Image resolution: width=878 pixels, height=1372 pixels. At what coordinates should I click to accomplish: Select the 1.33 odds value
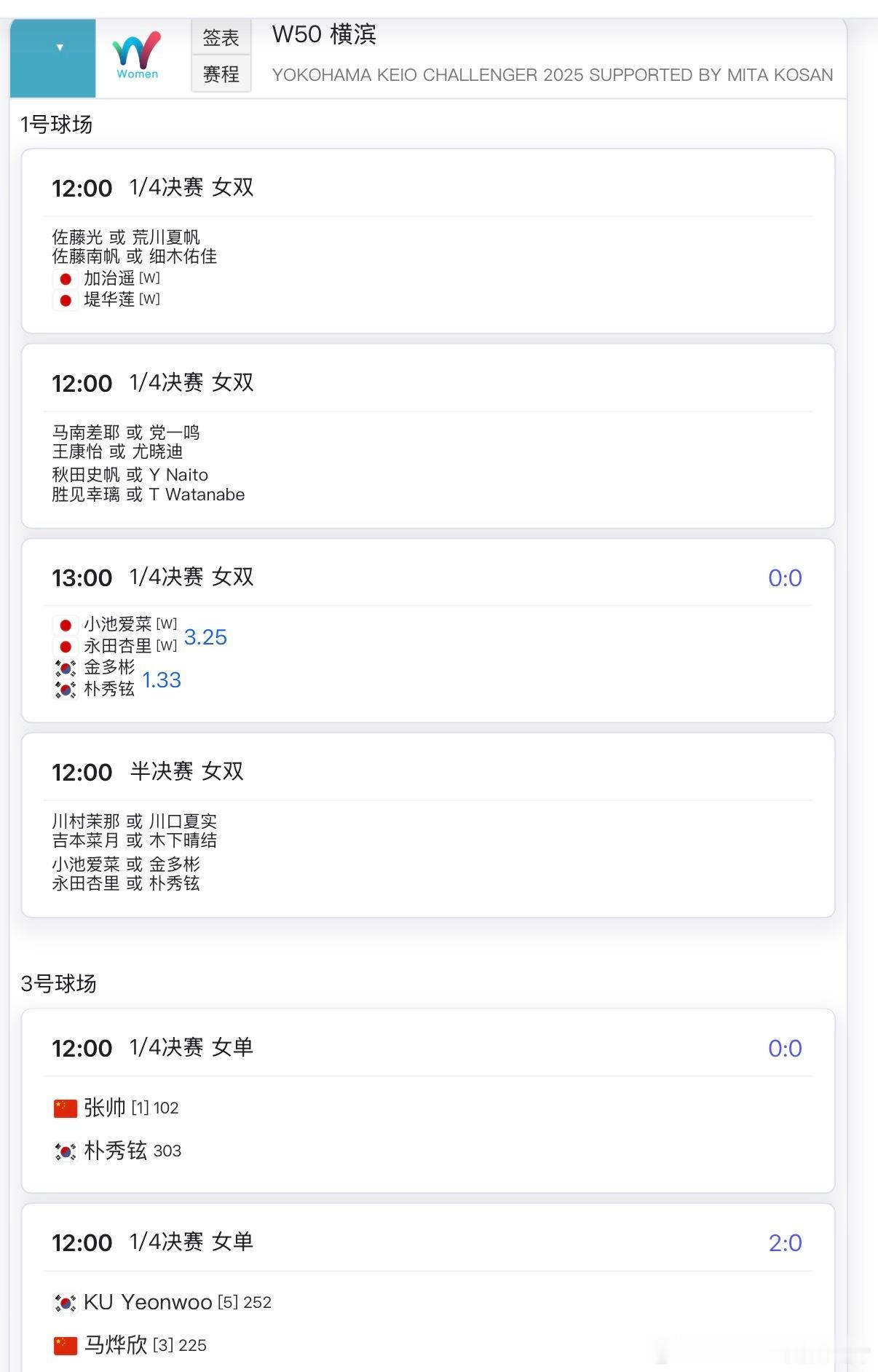(162, 680)
